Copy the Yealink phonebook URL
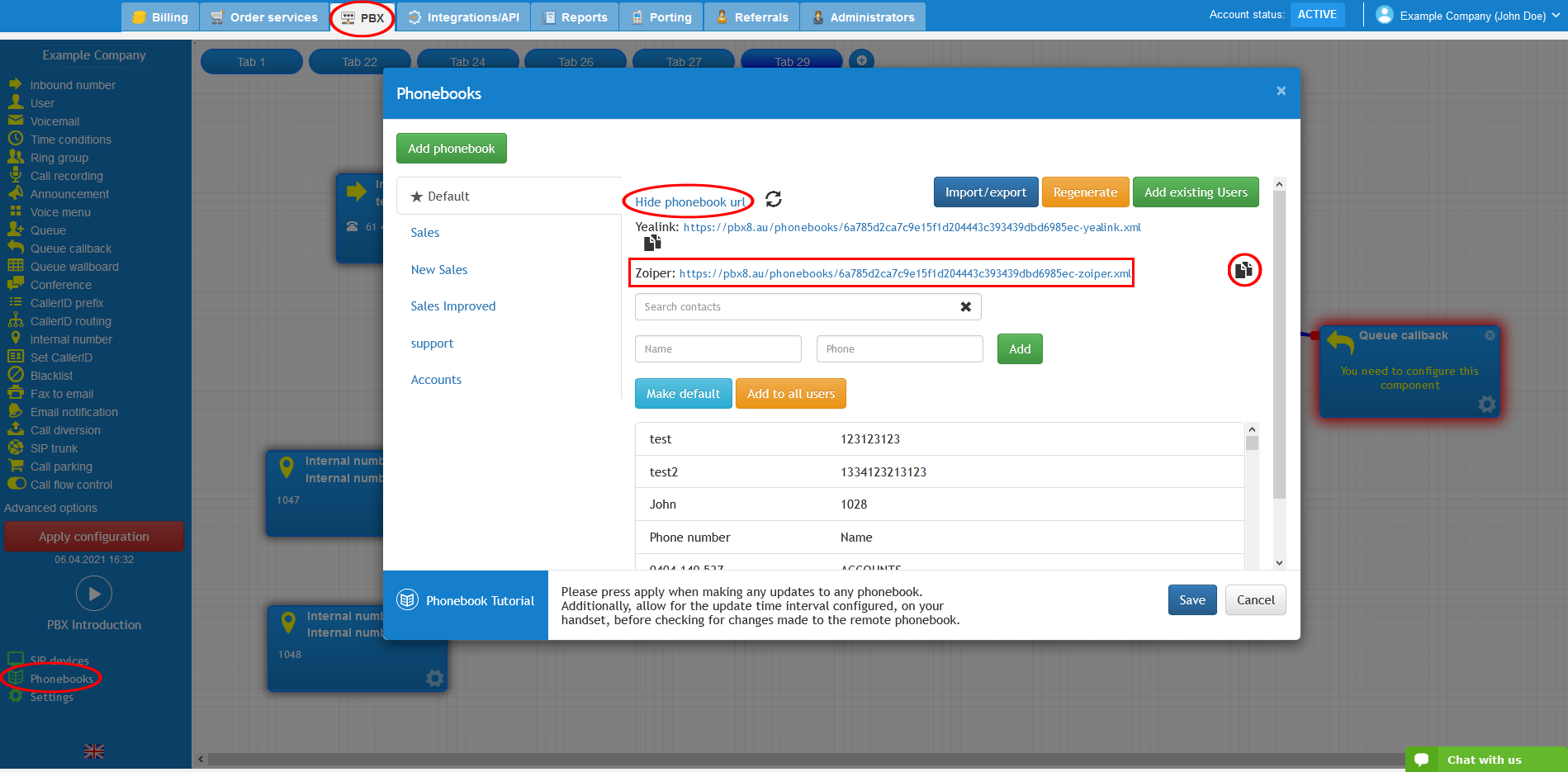The width and height of the screenshot is (1568, 772). pyautogui.click(x=652, y=242)
